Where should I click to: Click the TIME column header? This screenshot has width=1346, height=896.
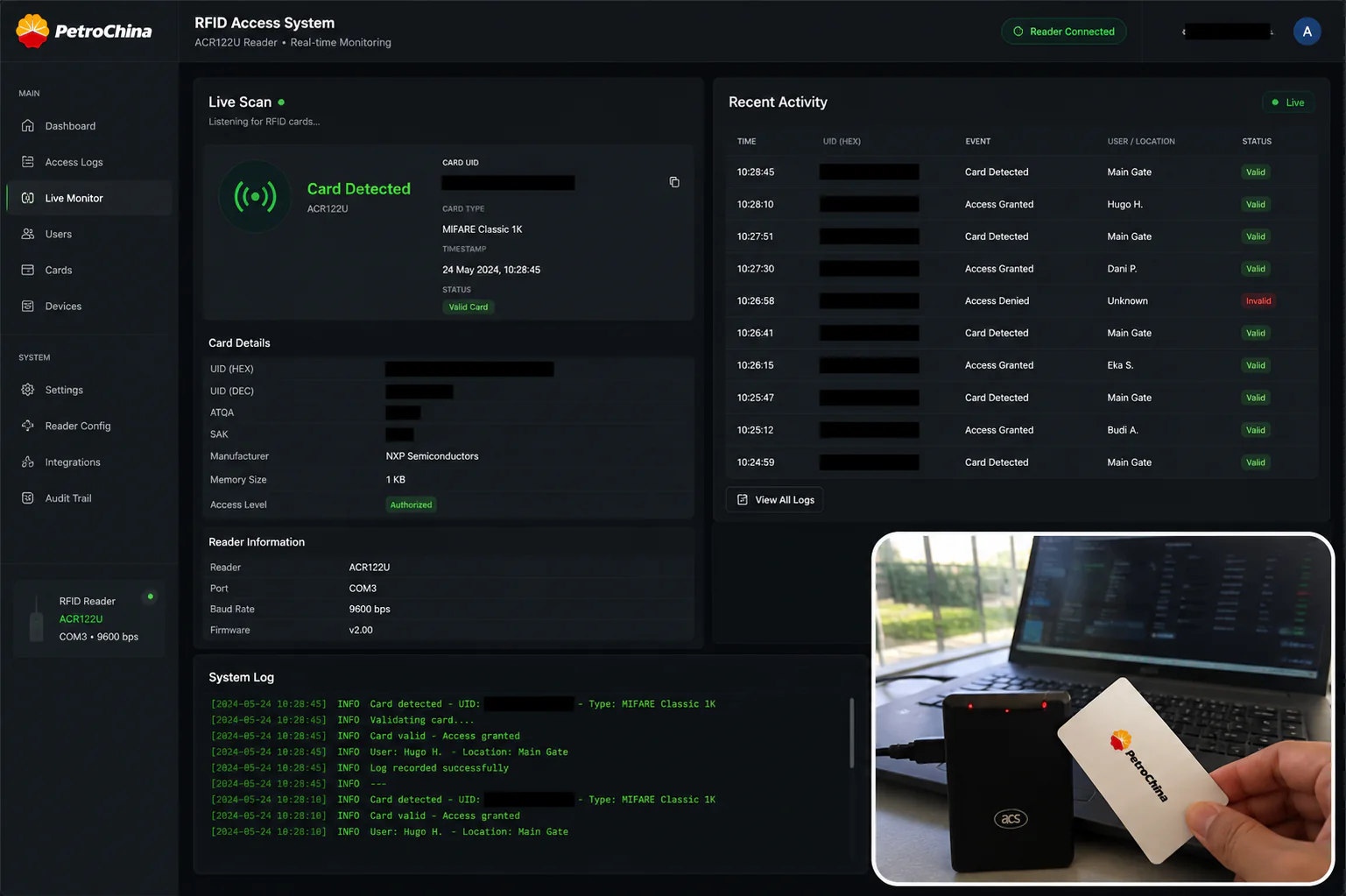(746, 141)
